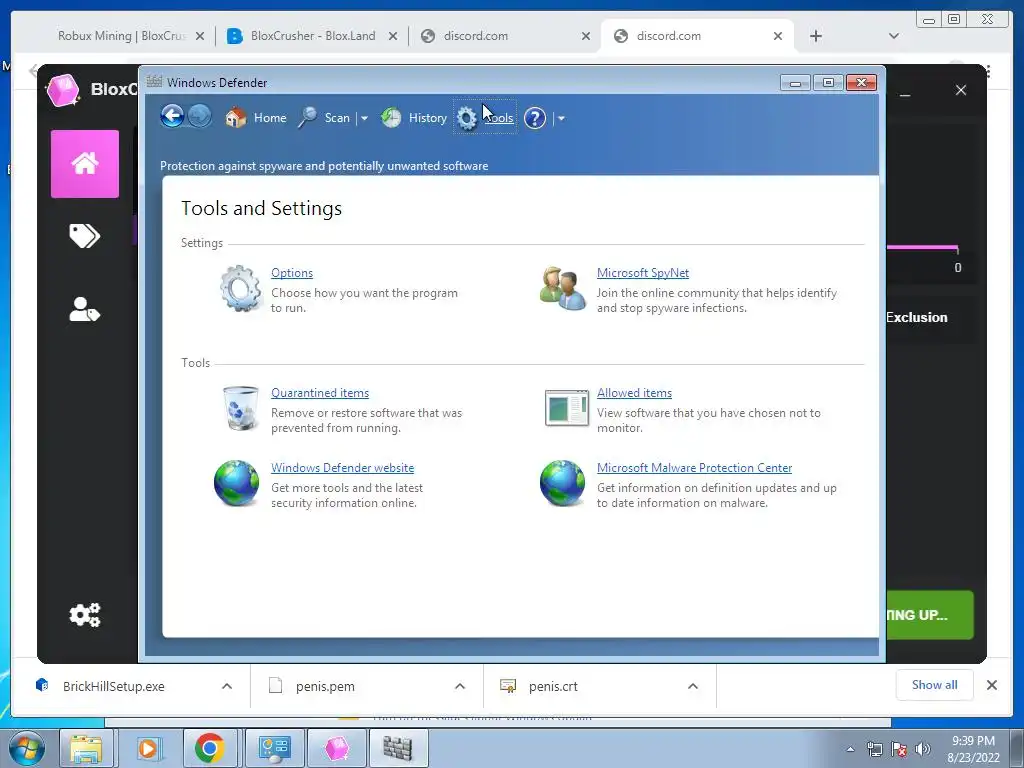Viewport: 1024px width, 768px height.
Task: Switch to Windows Defender on taskbar
Action: 398,748
